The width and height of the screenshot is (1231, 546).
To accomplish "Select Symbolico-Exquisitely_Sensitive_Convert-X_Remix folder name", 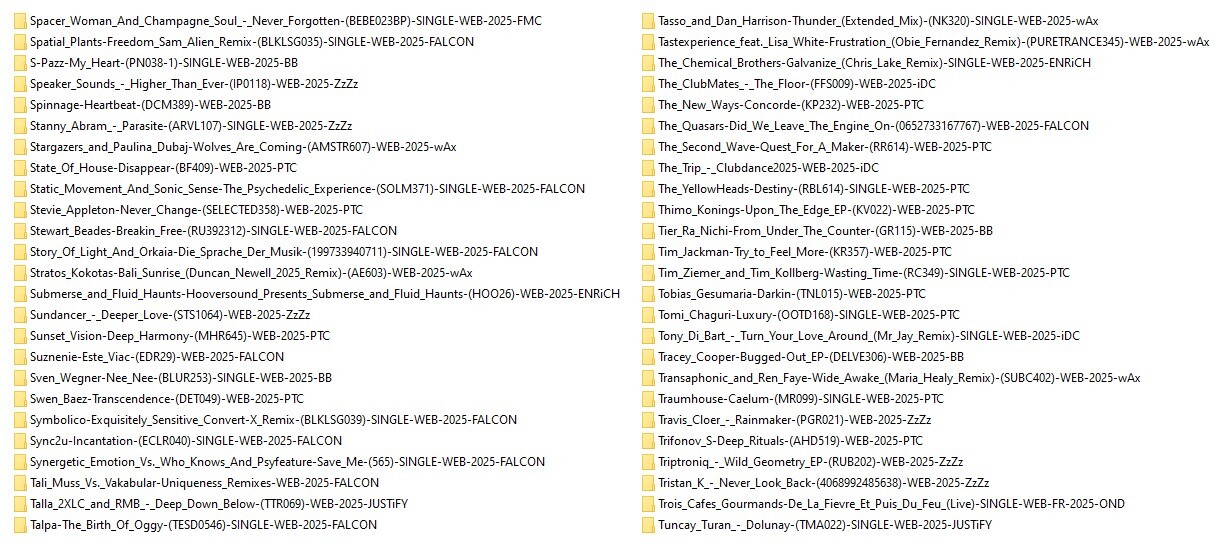I will 274,419.
